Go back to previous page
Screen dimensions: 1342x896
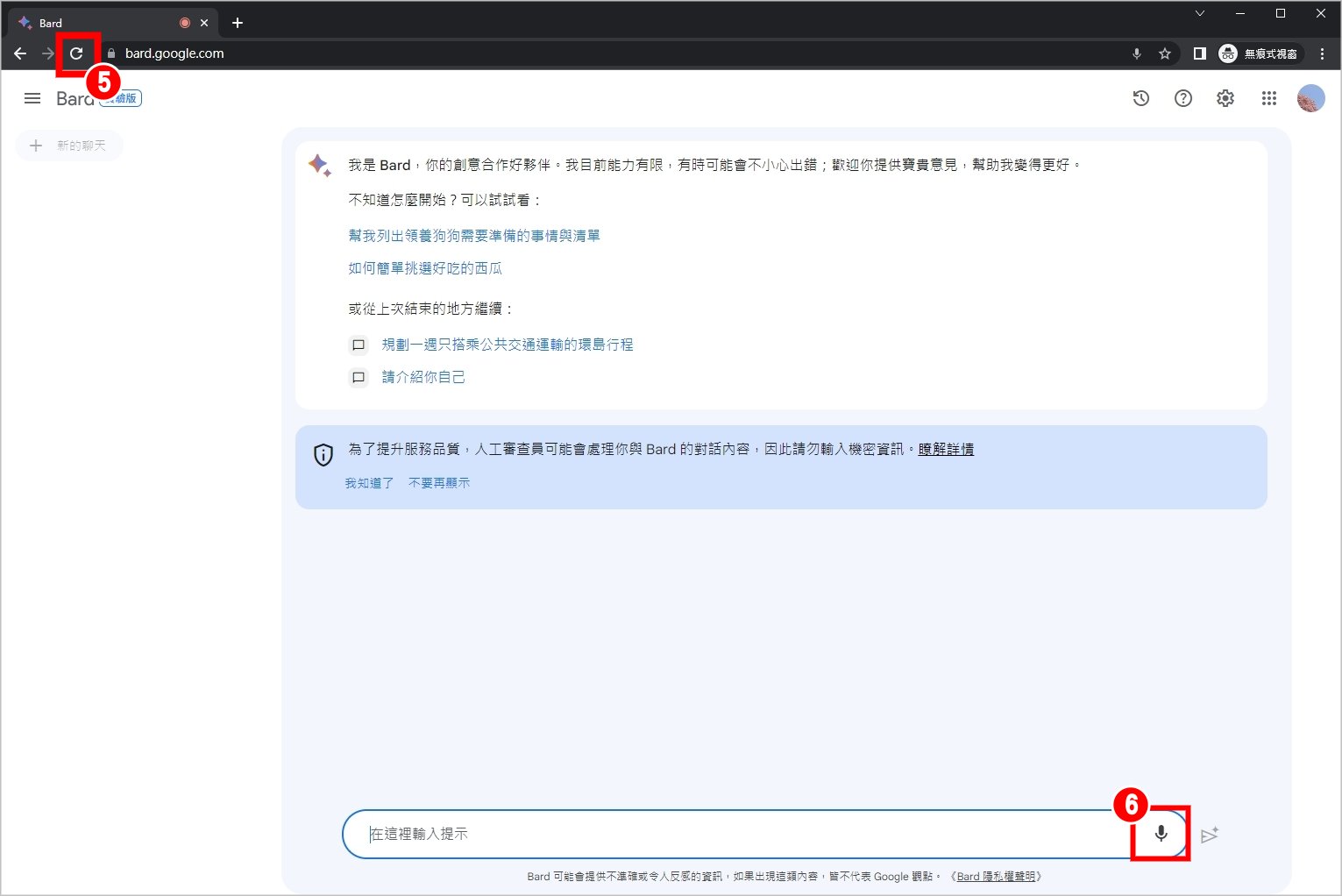coord(20,53)
